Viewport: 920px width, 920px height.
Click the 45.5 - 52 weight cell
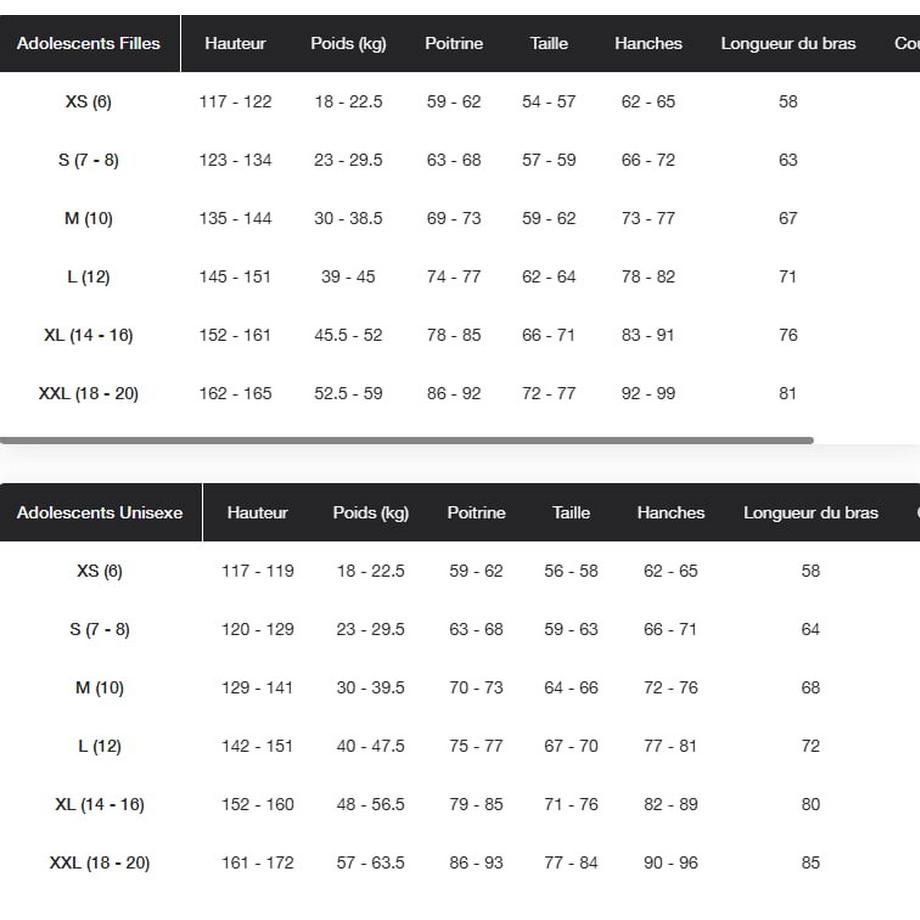coord(348,335)
